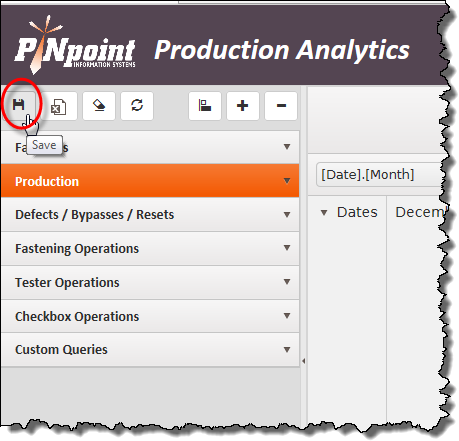Expand the Custom Queries arrow

pos(287,350)
